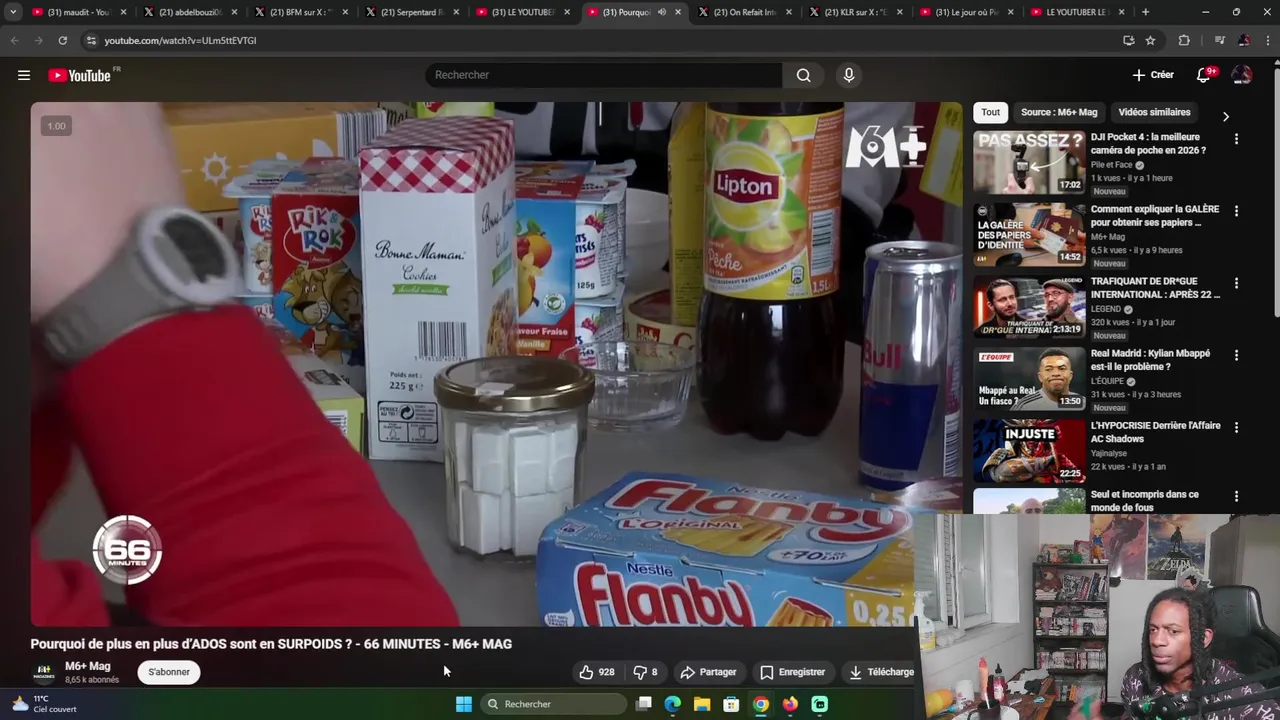Screen dimensions: 1280x720
Task: Click the Chrome address bar URL
Action: [180, 40]
